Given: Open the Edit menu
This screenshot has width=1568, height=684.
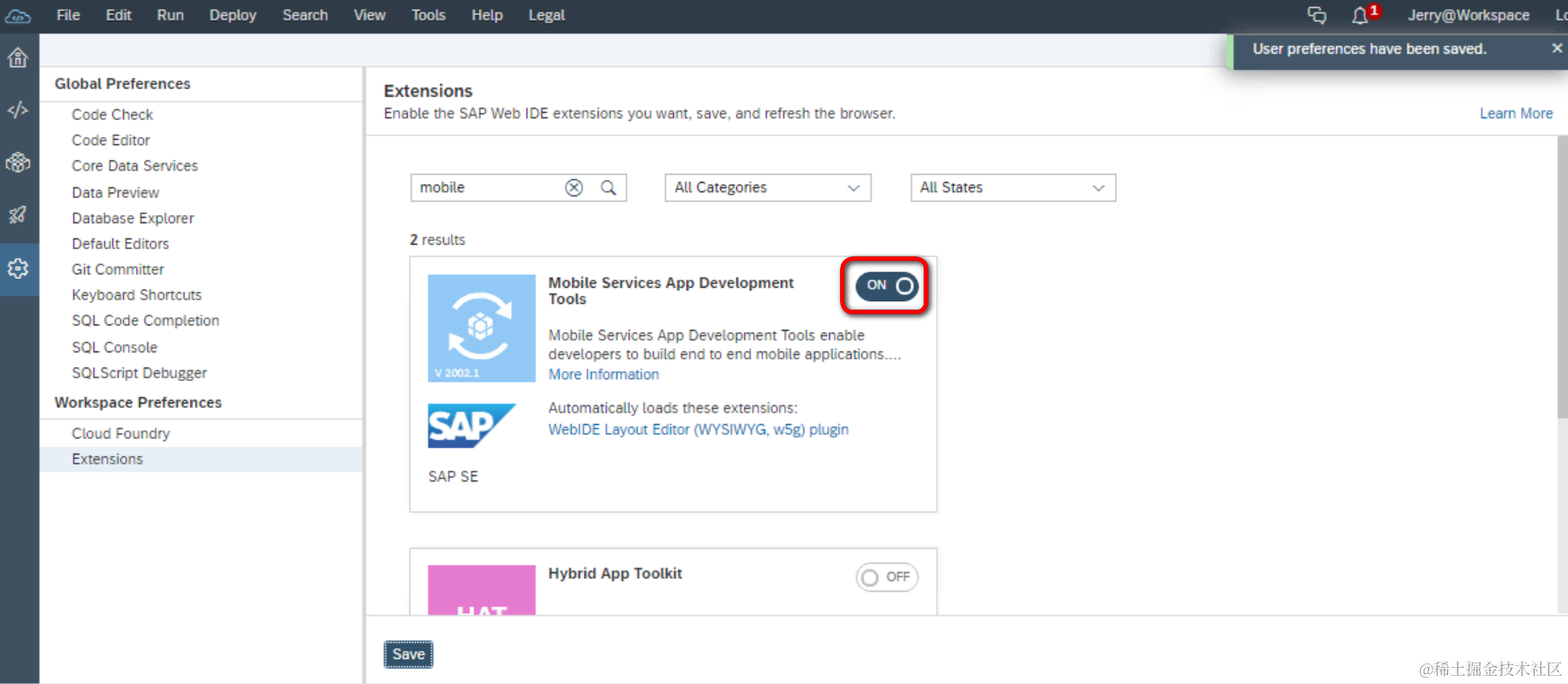Looking at the screenshot, I should tap(118, 15).
